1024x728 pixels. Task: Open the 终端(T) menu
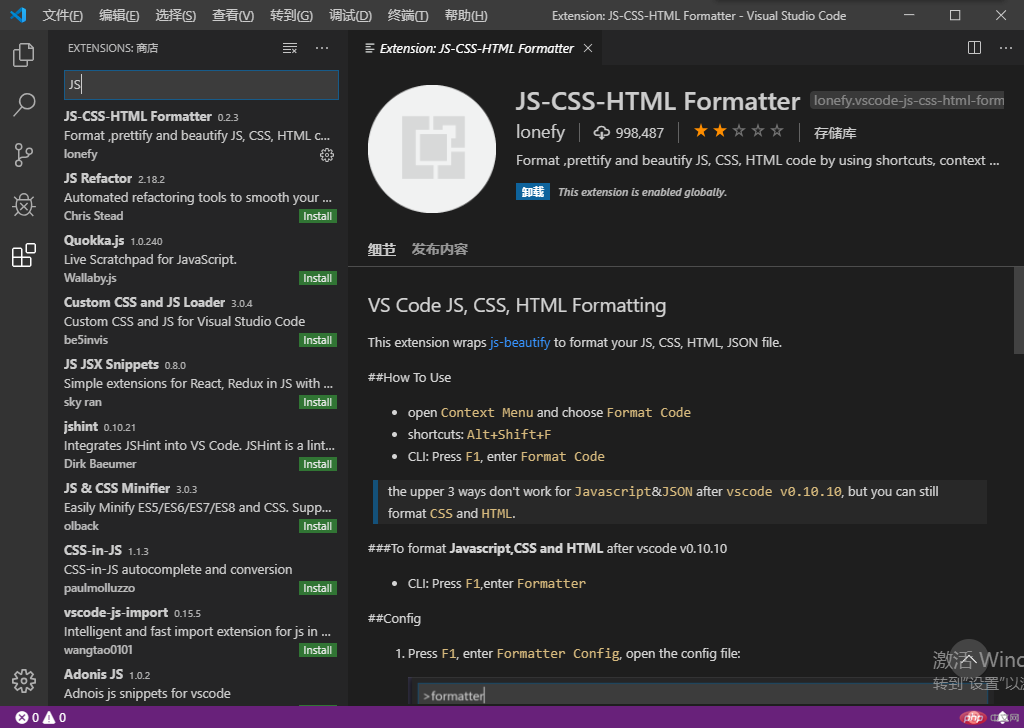tap(408, 16)
